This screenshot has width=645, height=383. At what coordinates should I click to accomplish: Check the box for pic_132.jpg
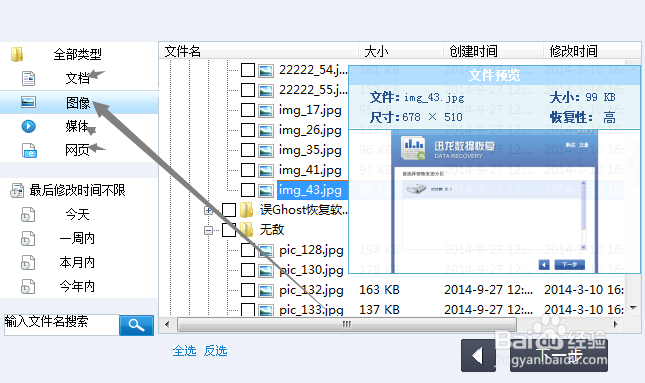pyautogui.click(x=248, y=290)
